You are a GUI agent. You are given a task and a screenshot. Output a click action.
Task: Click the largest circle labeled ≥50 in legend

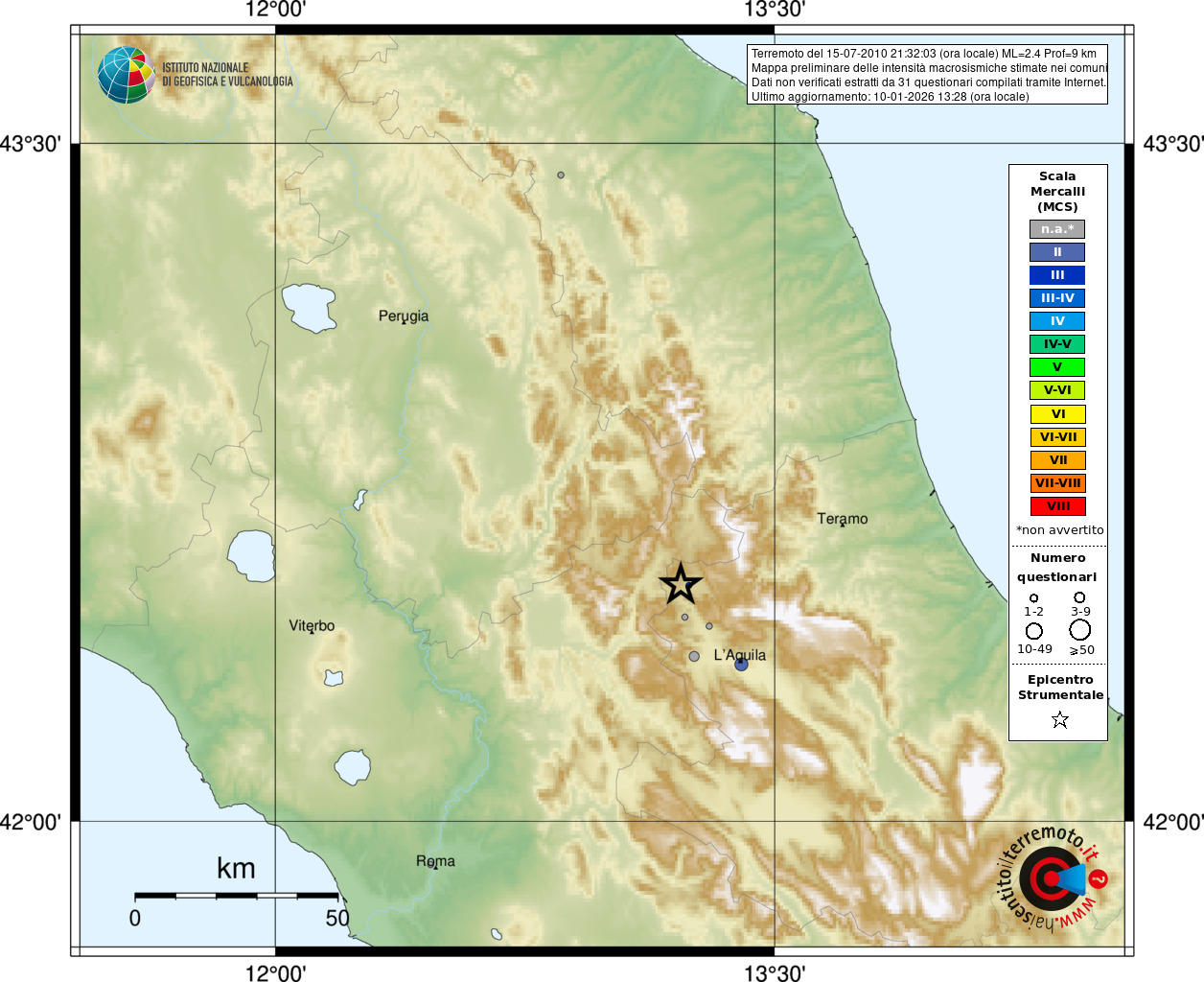[x=1080, y=630]
